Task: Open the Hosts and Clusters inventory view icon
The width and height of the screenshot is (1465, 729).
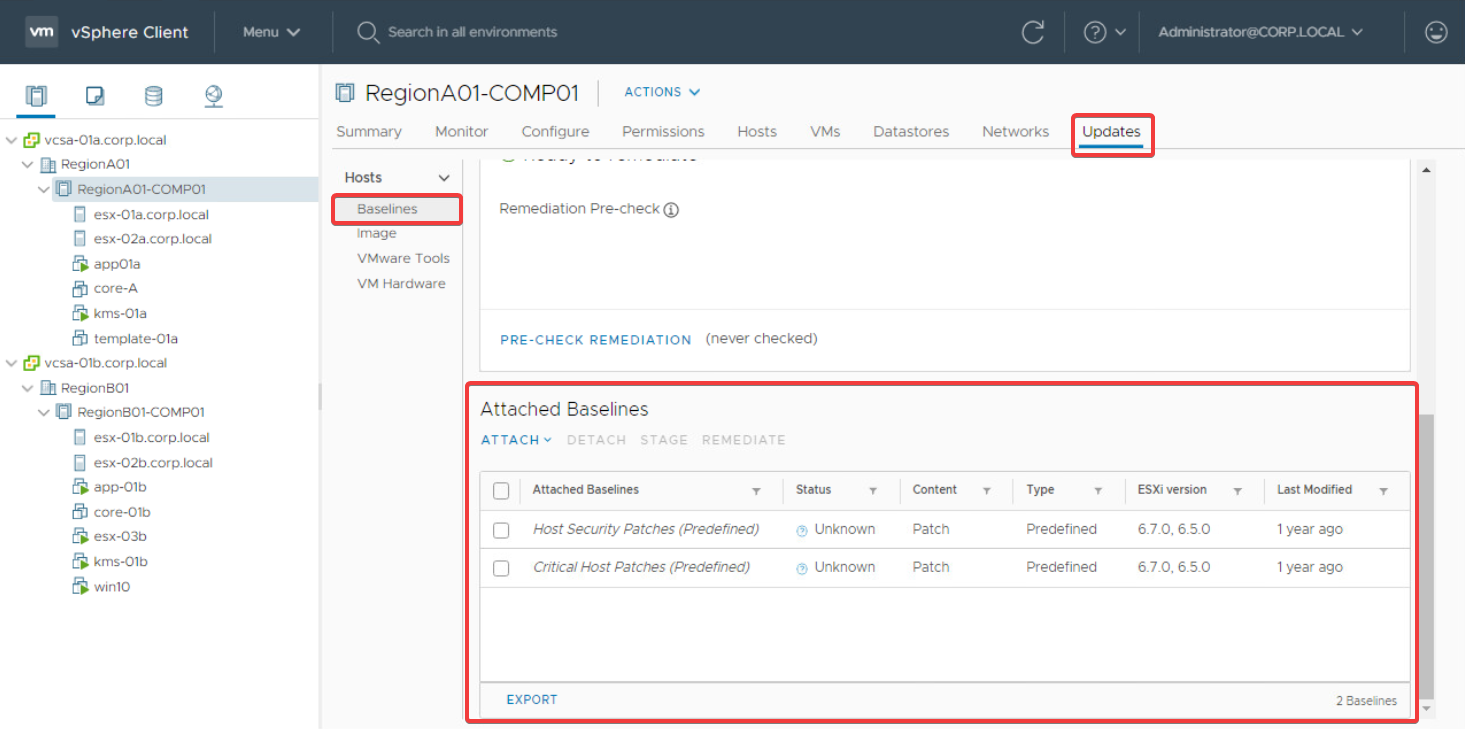Action: [36, 96]
